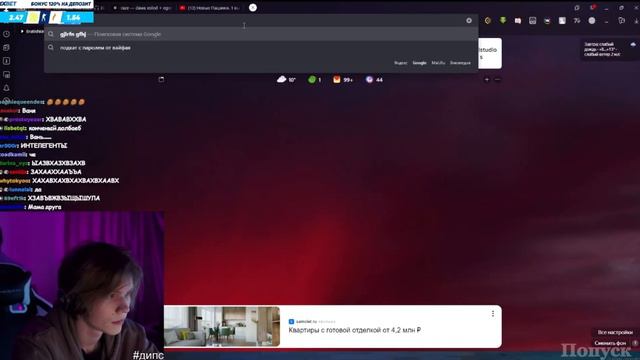Click 'Сменить фон' to change background
The height and width of the screenshot is (360, 640).
pyautogui.click(x=610, y=343)
